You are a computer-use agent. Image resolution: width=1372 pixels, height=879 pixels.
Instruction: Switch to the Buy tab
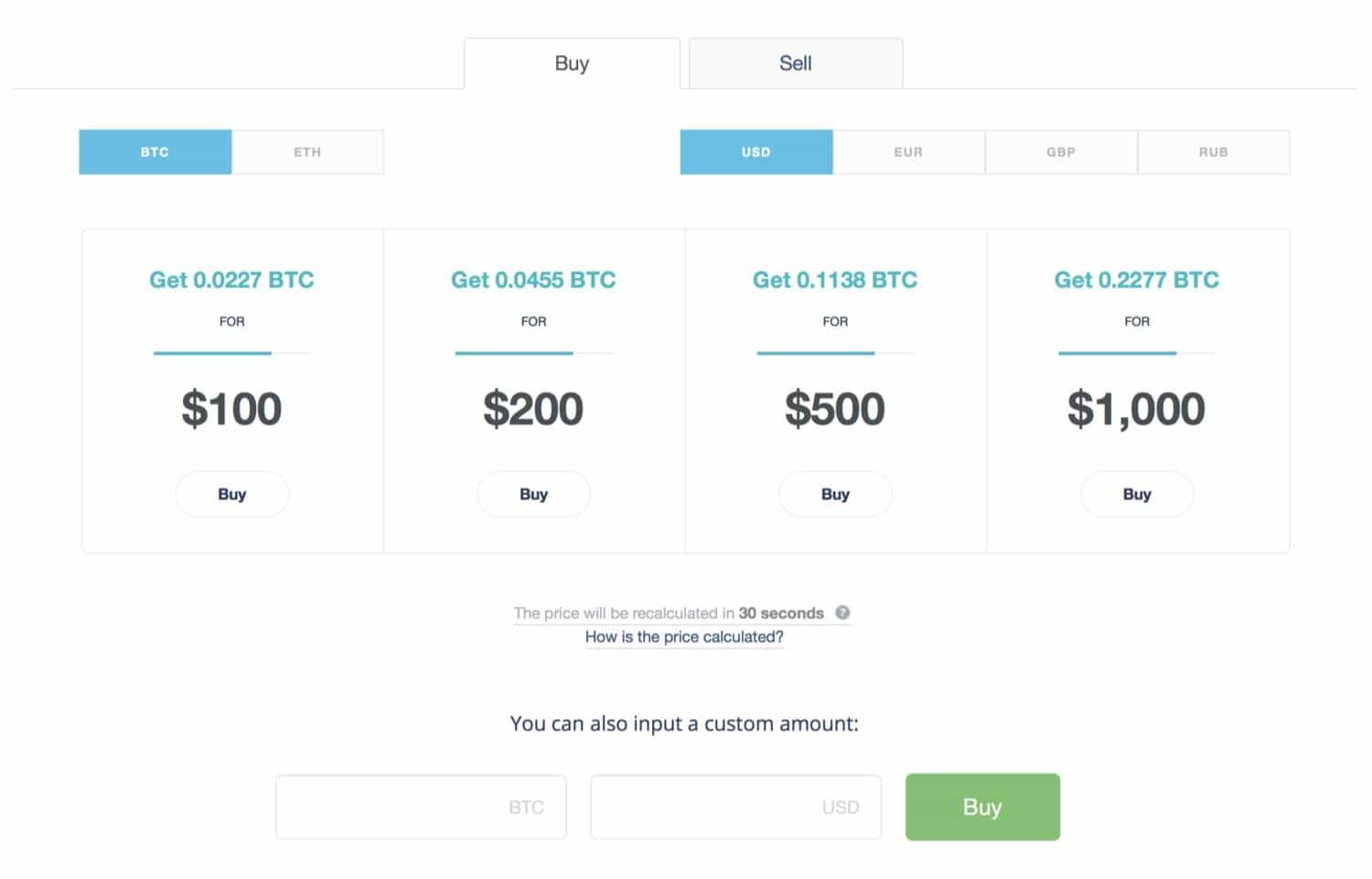pos(572,63)
